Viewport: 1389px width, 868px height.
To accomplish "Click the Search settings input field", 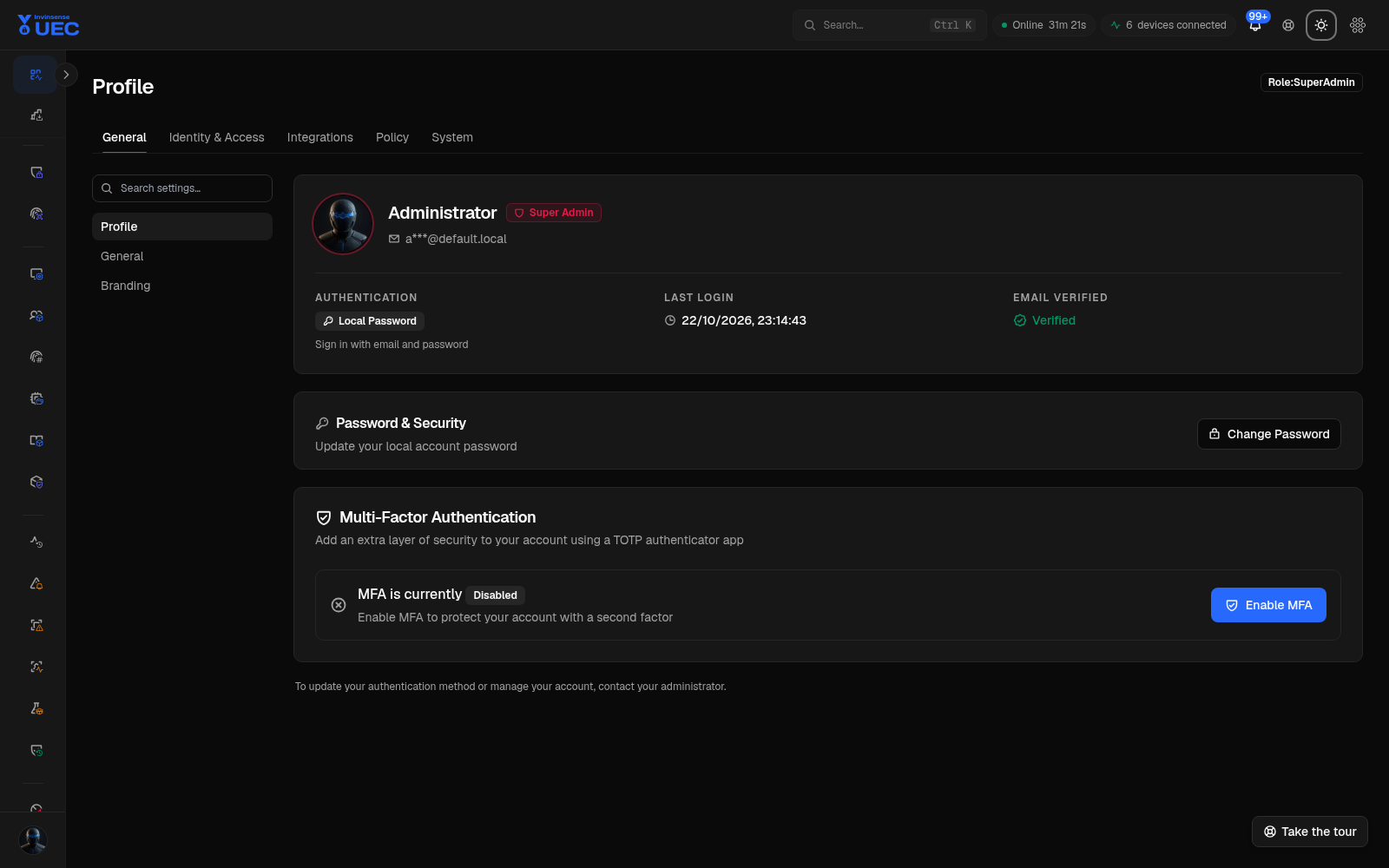I will (182, 188).
